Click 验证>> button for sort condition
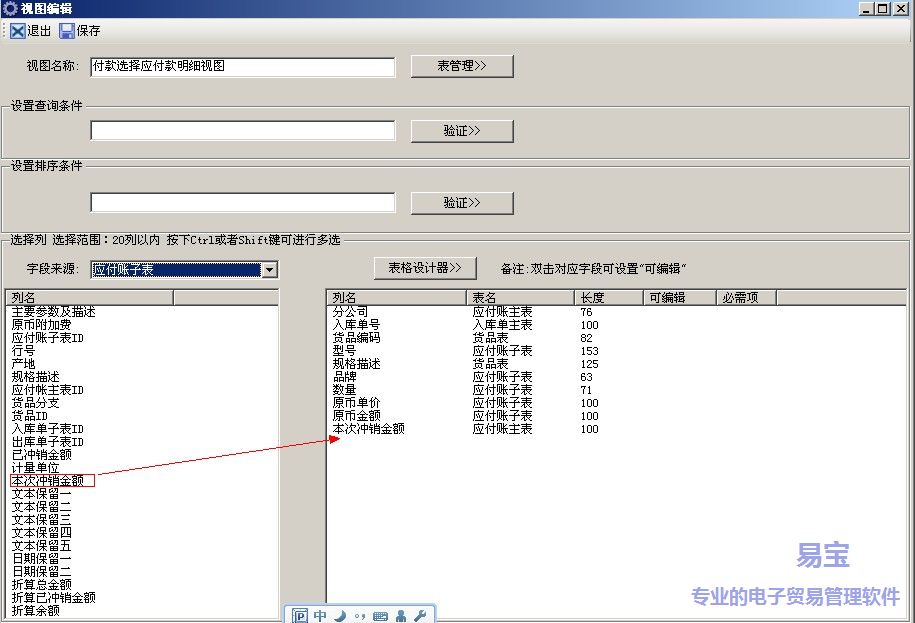 click(x=461, y=203)
